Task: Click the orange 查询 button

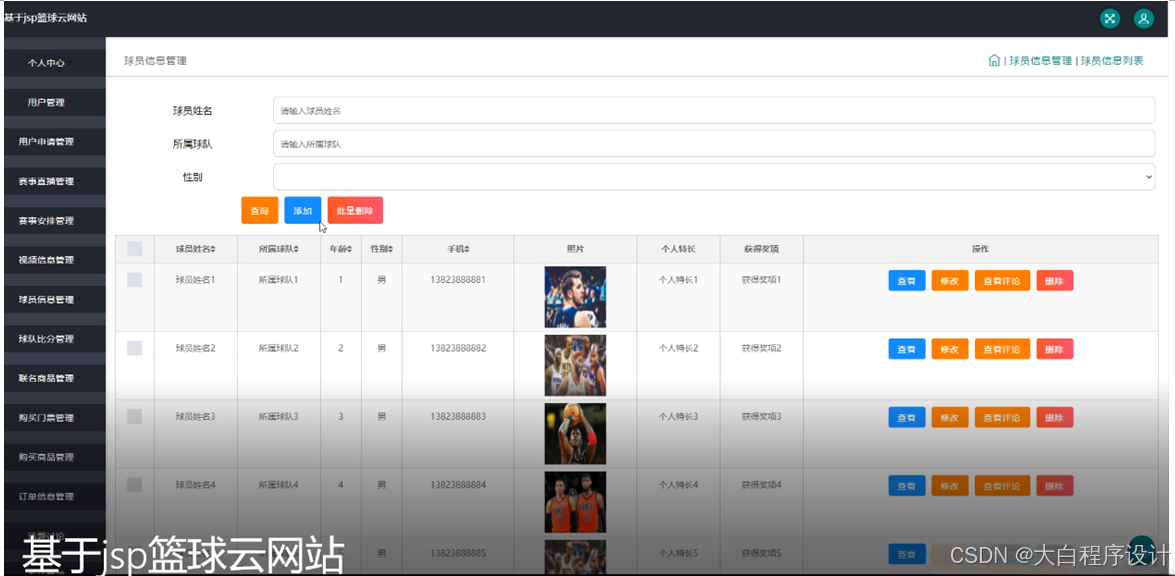Action: pos(259,210)
